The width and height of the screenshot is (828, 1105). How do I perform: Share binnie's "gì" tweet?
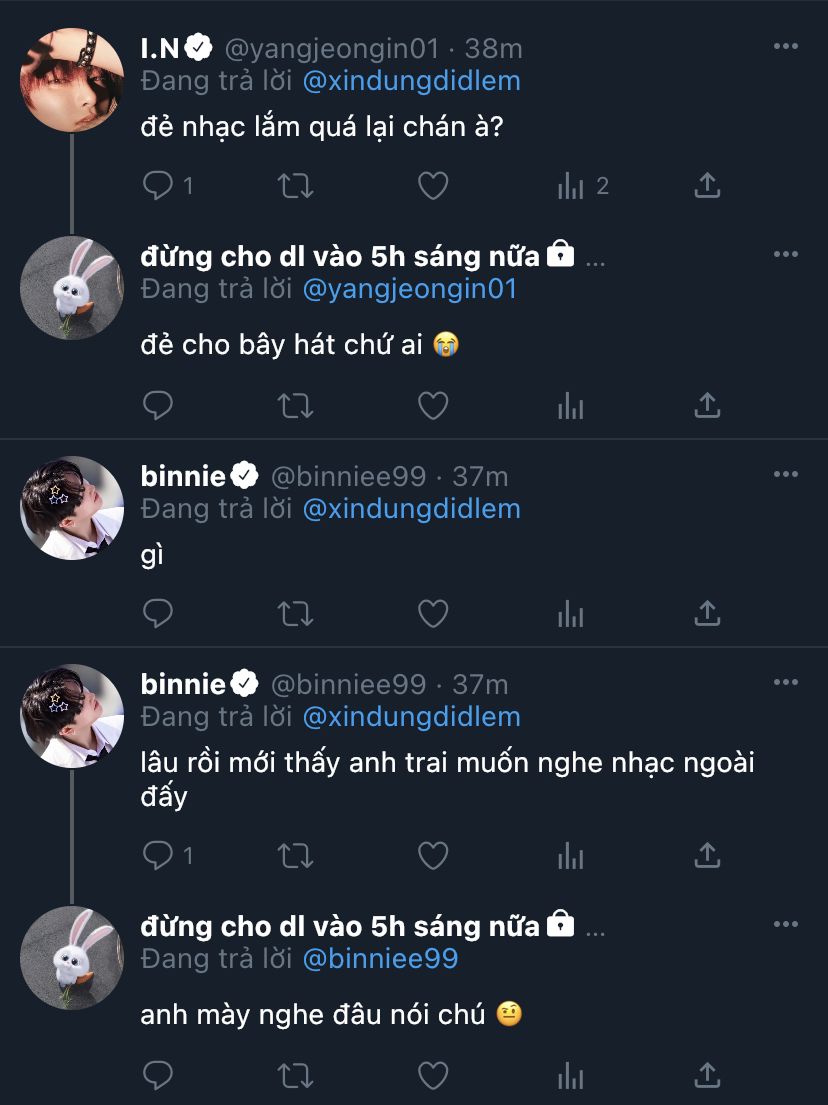pyautogui.click(x=707, y=613)
